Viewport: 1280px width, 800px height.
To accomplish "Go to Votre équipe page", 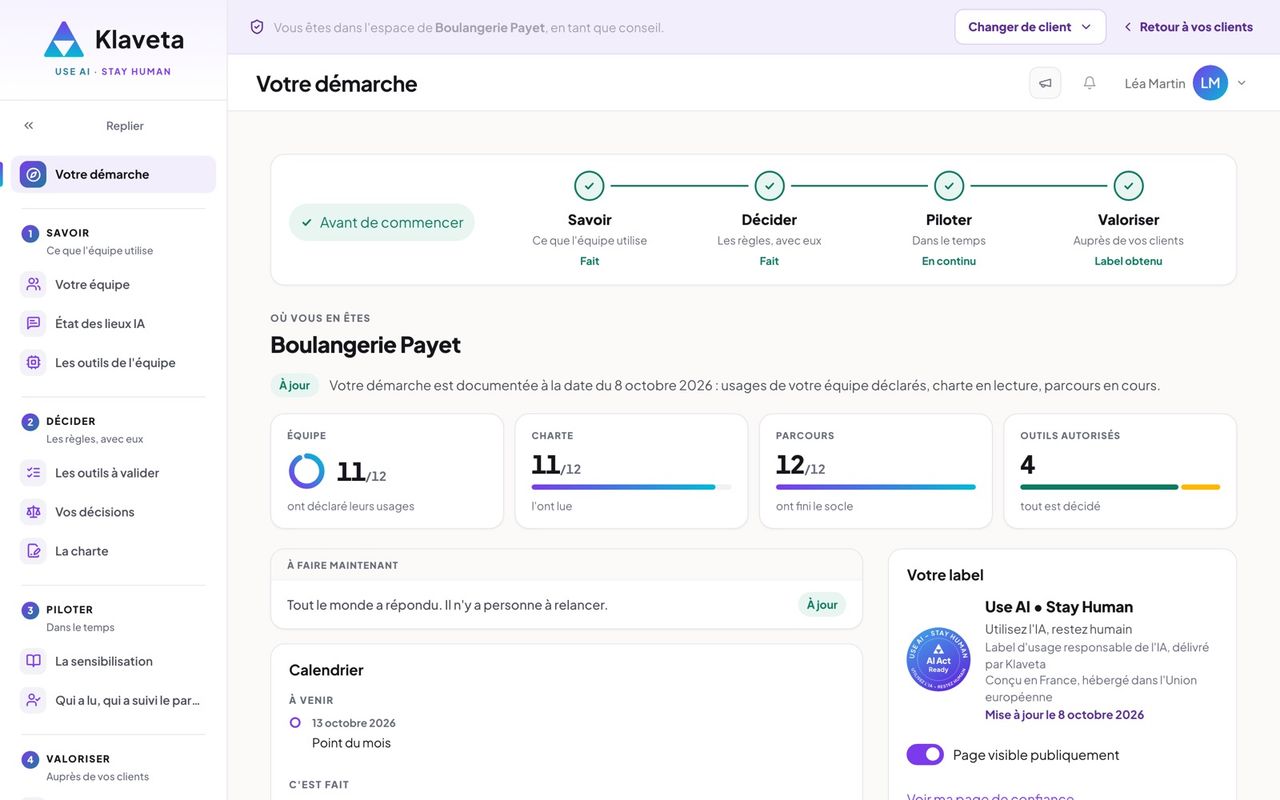I will coord(113,284).
